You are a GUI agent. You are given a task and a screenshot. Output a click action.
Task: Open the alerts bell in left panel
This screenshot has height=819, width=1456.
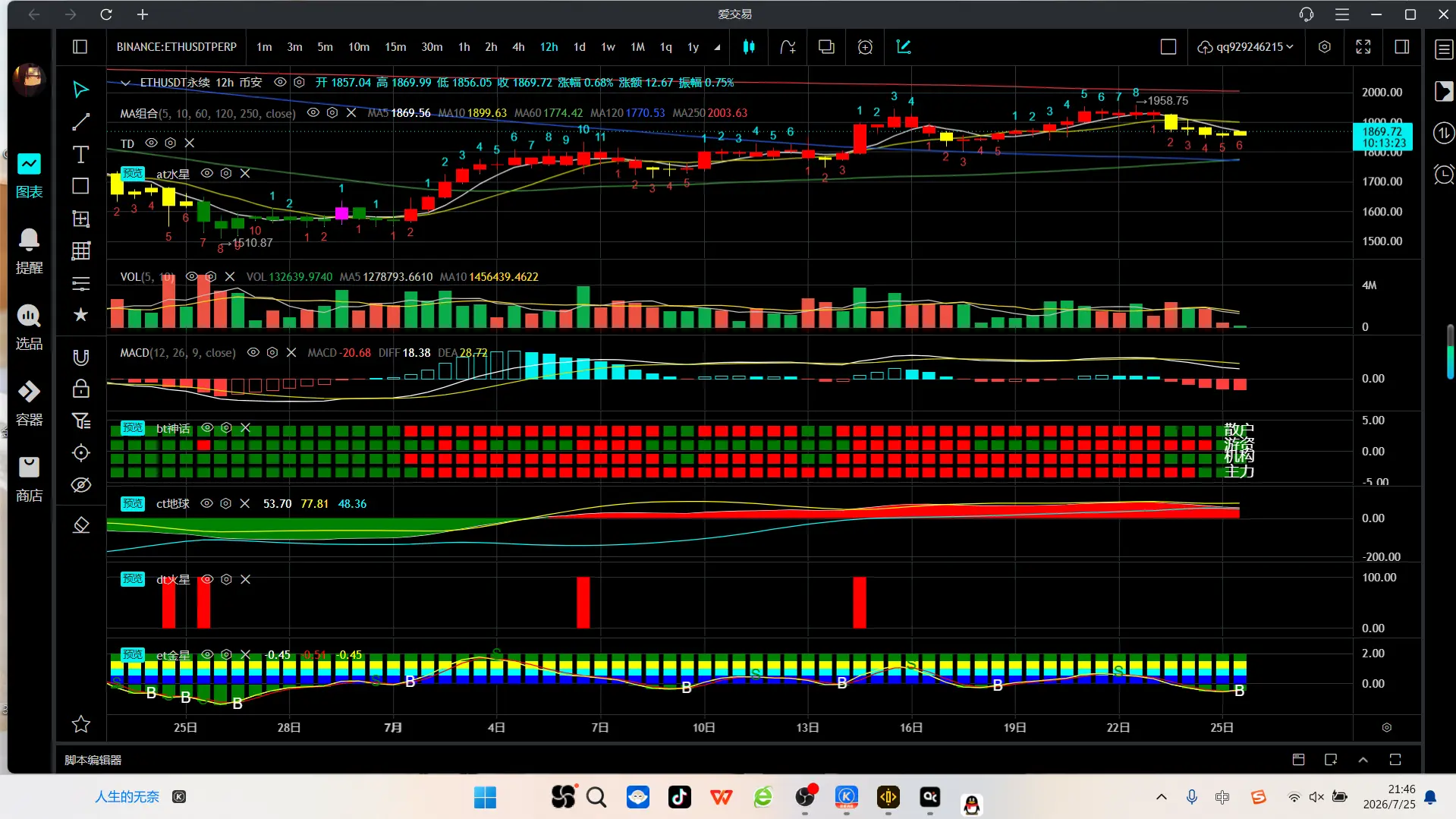29,251
